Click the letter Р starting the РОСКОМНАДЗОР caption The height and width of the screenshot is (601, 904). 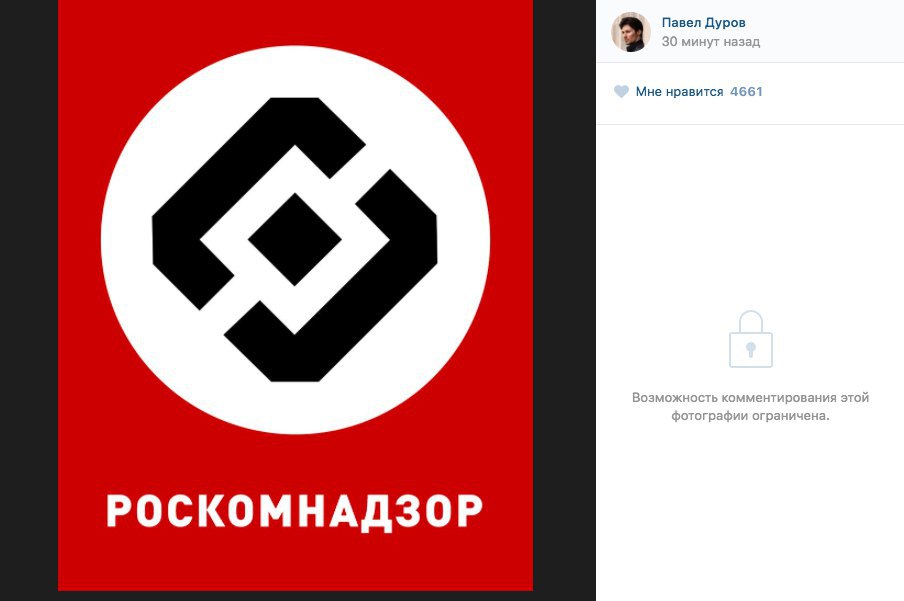pos(120,511)
